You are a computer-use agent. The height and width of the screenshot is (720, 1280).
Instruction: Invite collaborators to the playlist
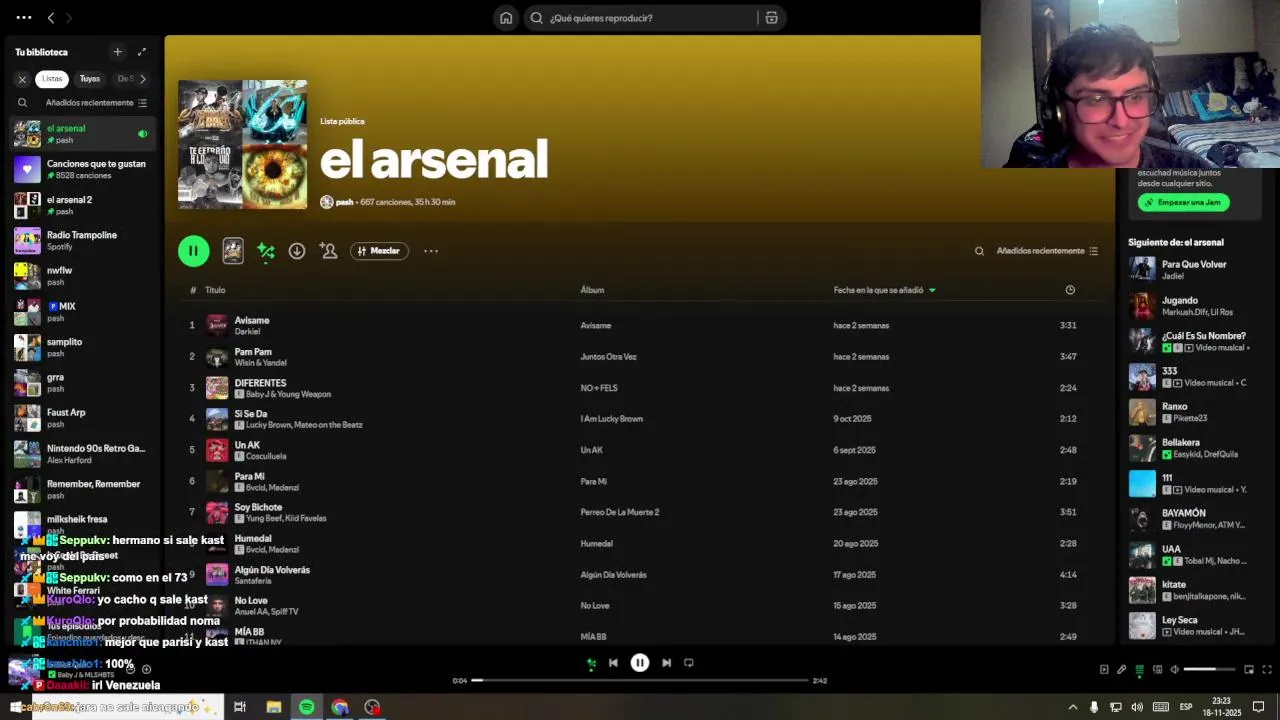pos(328,251)
